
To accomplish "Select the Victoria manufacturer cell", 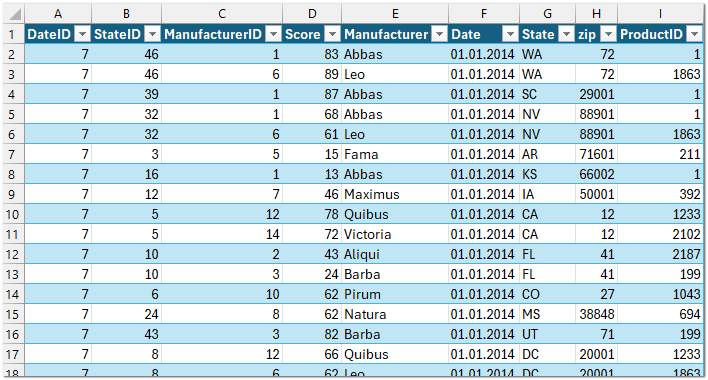I will 395,234.
